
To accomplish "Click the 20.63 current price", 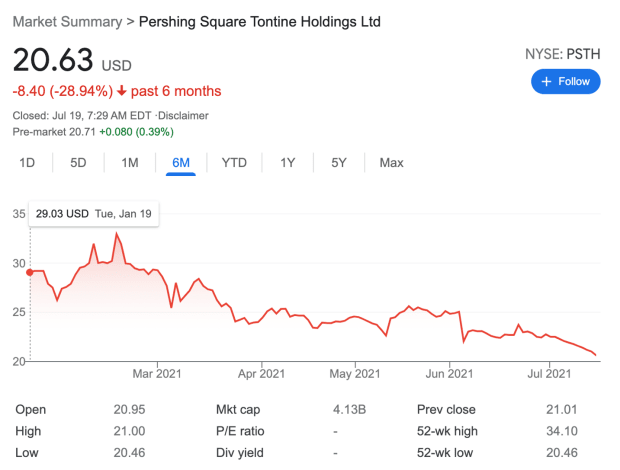I will tap(53, 60).
